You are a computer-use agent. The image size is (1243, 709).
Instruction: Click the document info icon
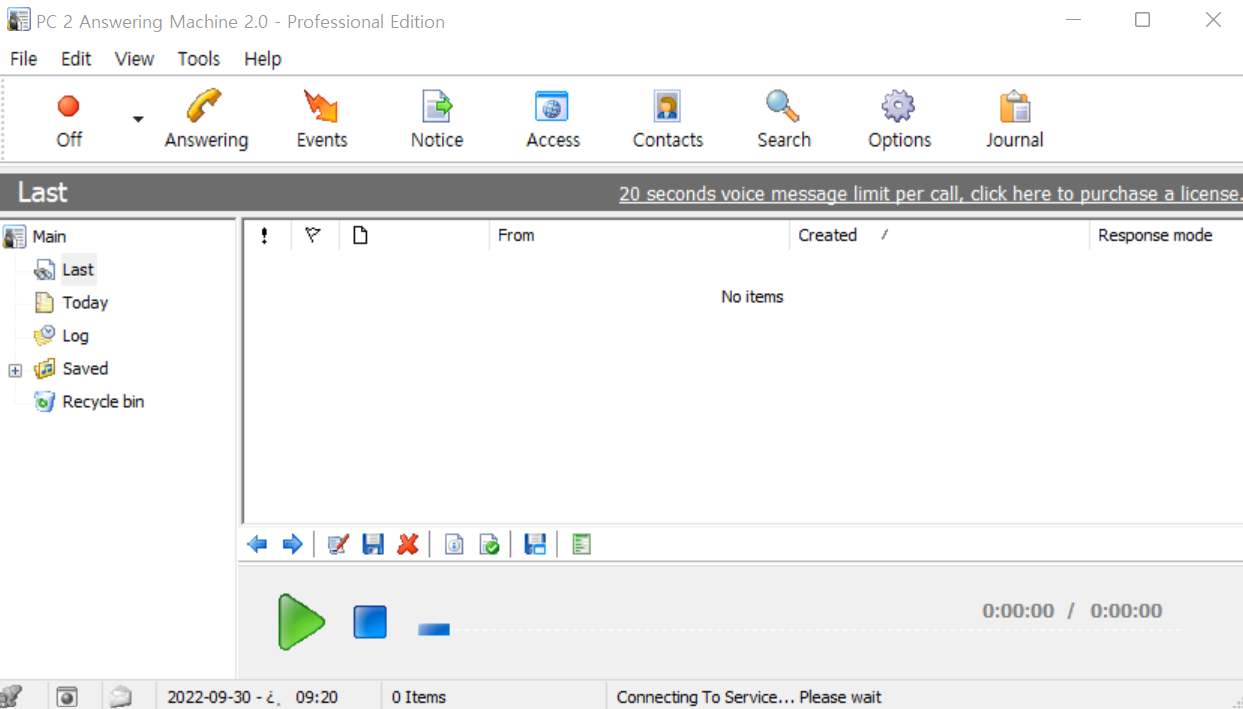point(454,544)
